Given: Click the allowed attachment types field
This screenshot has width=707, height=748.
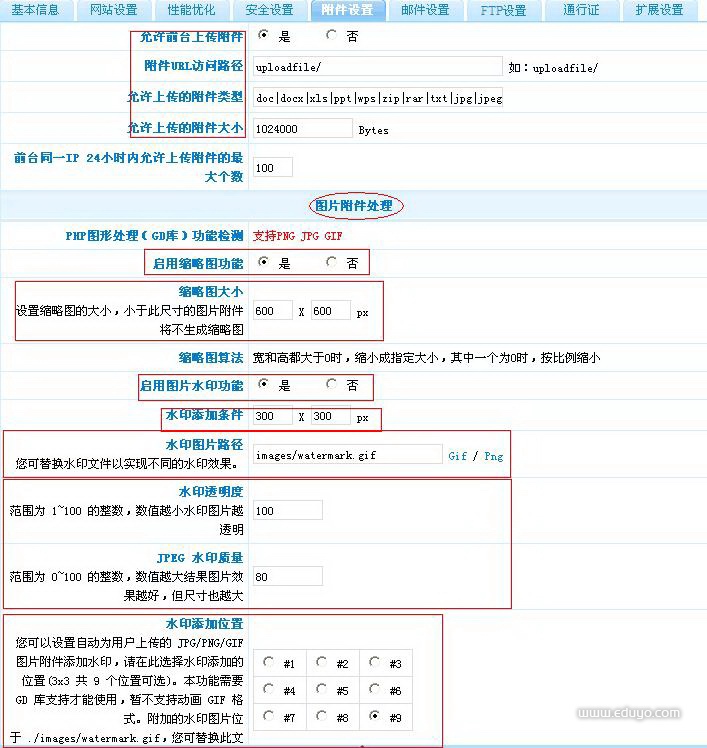Looking at the screenshot, I should (376, 98).
